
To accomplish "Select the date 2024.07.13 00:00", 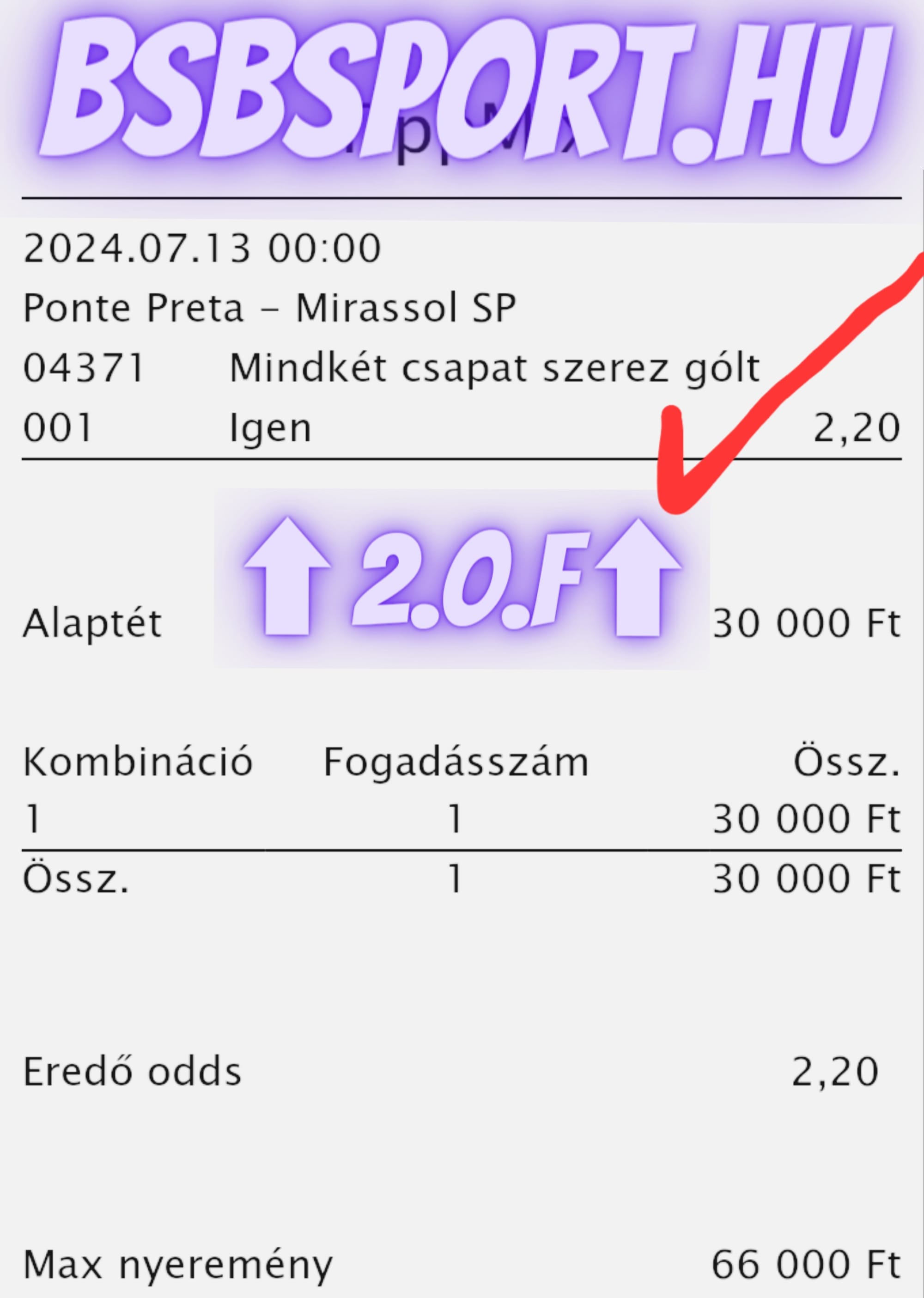I will tap(202, 249).
